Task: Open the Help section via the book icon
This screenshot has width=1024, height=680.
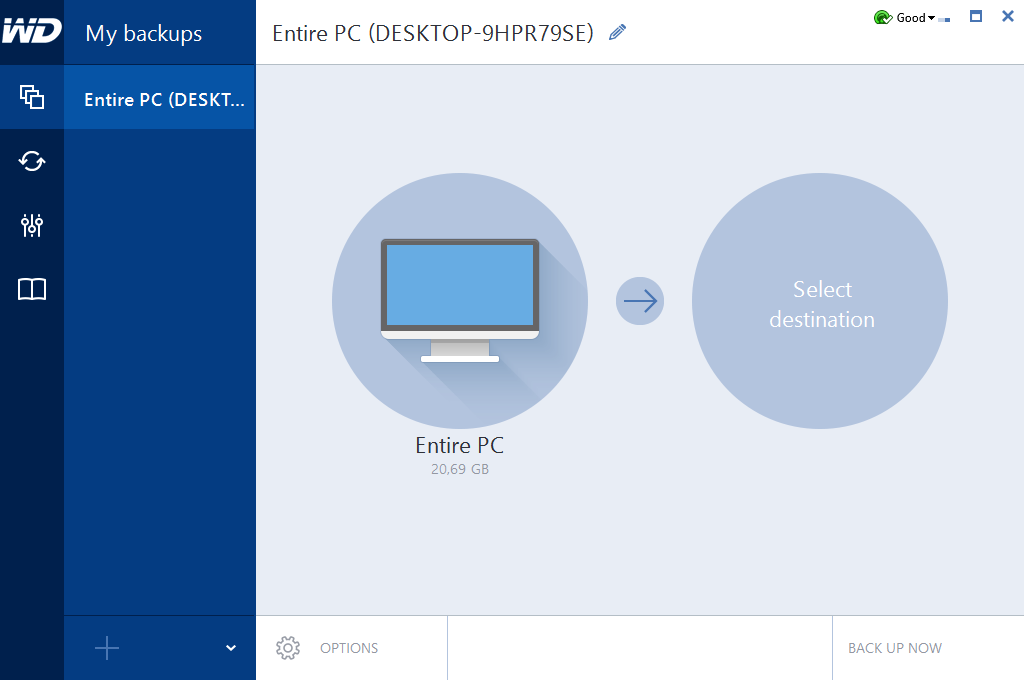Action: [31, 289]
